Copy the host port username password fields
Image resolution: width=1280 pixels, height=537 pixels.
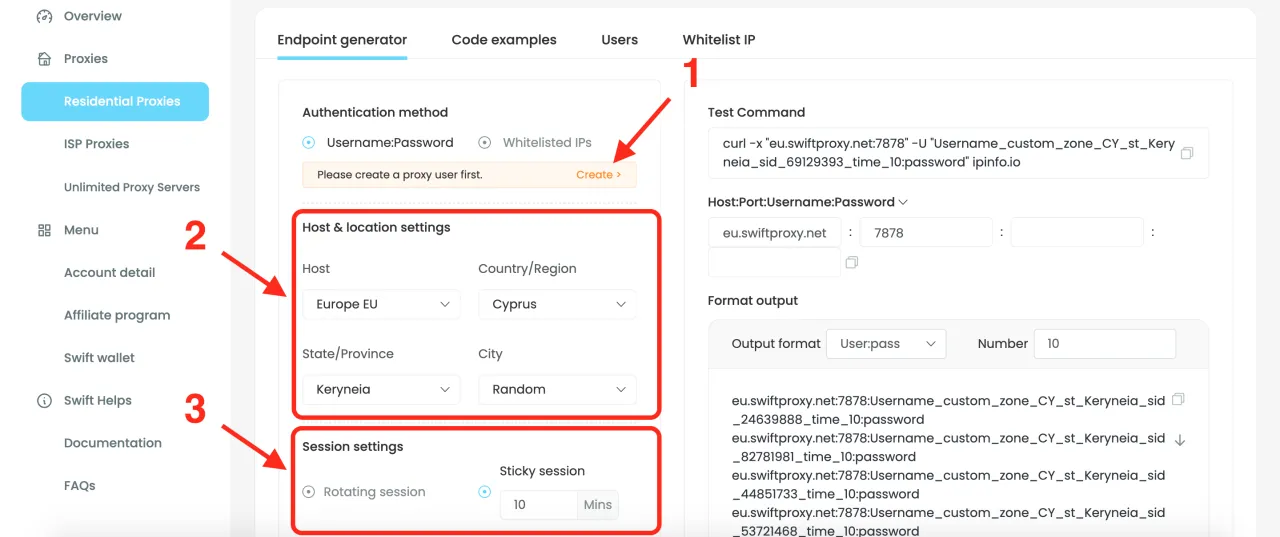coord(851,263)
